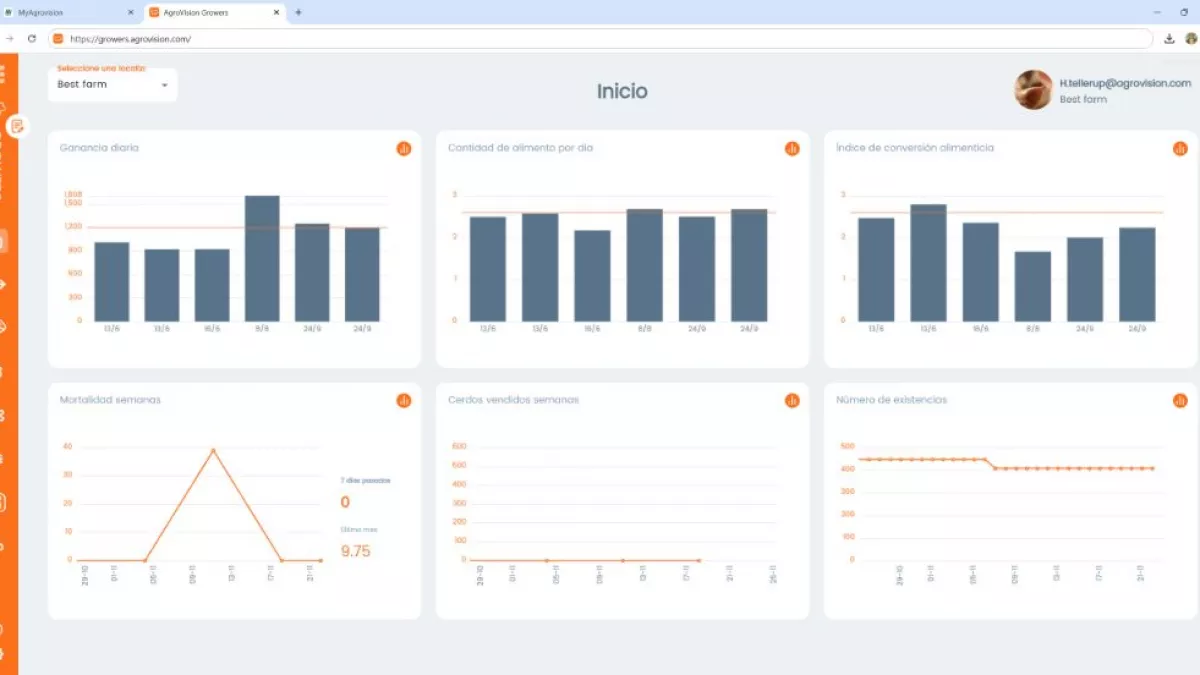The height and width of the screenshot is (675, 1200).
Task: Click the browser profile avatar icon
Action: point(1191,39)
